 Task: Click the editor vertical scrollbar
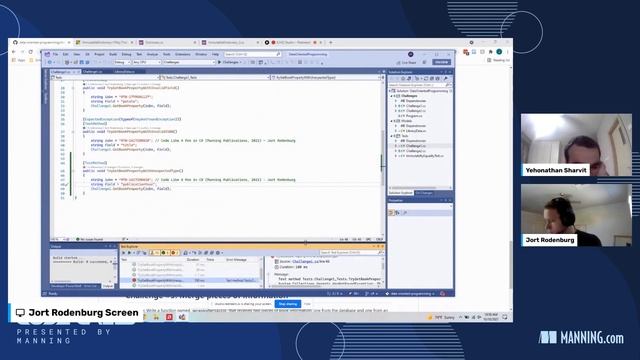[x=383, y=159]
